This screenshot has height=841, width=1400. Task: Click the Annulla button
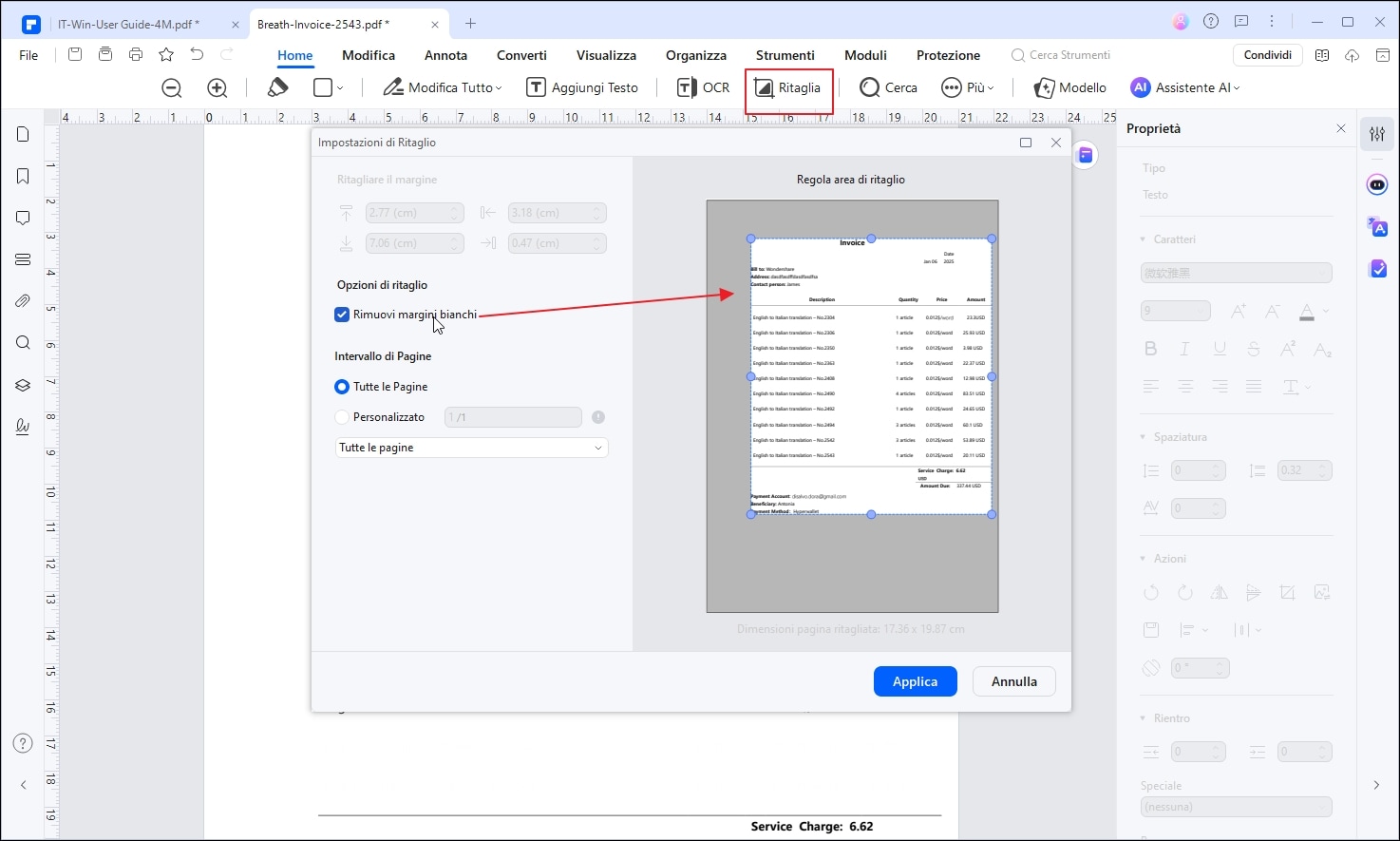click(1014, 681)
